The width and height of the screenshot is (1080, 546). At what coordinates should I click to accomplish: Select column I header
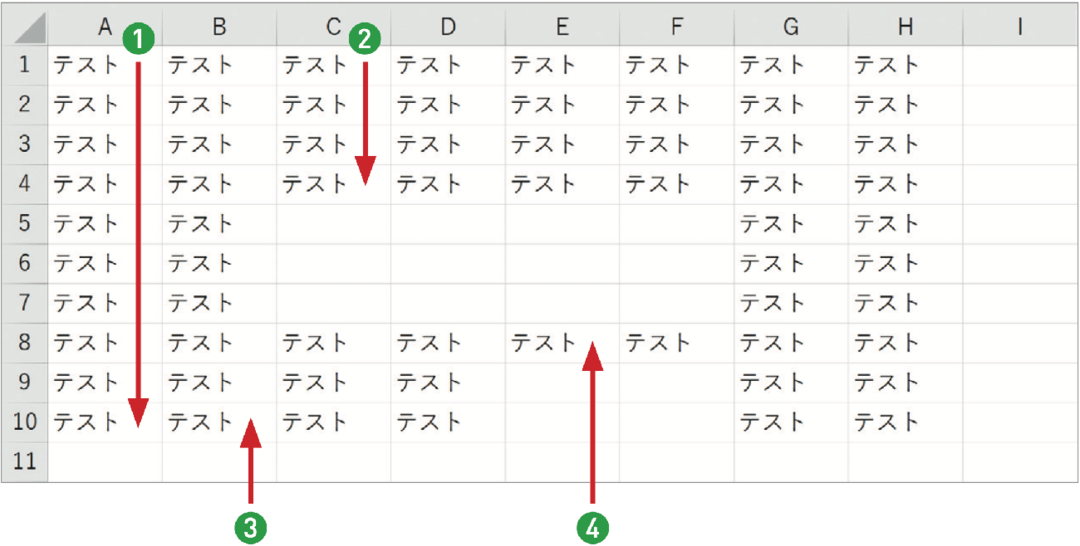1019,26
